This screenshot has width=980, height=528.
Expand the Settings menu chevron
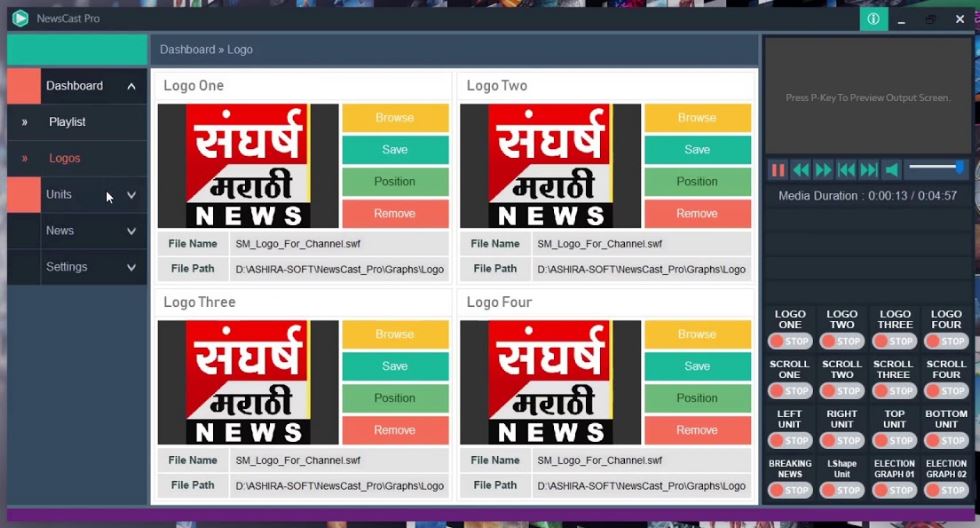click(131, 267)
